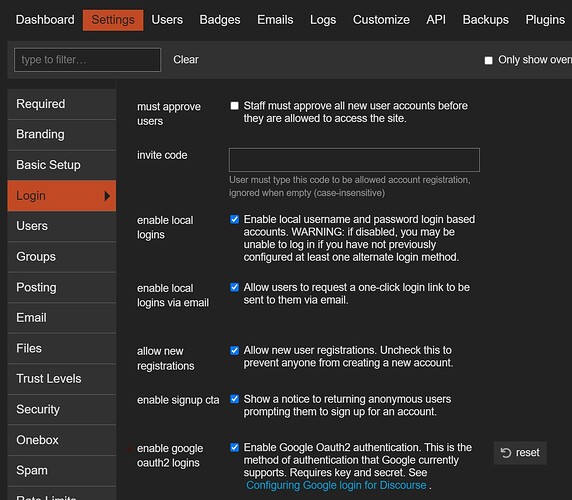Image resolution: width=572 pixels, height=500 pixels.
Task: Toggle Only show overridden checkbox
Action: pos(488,60)
